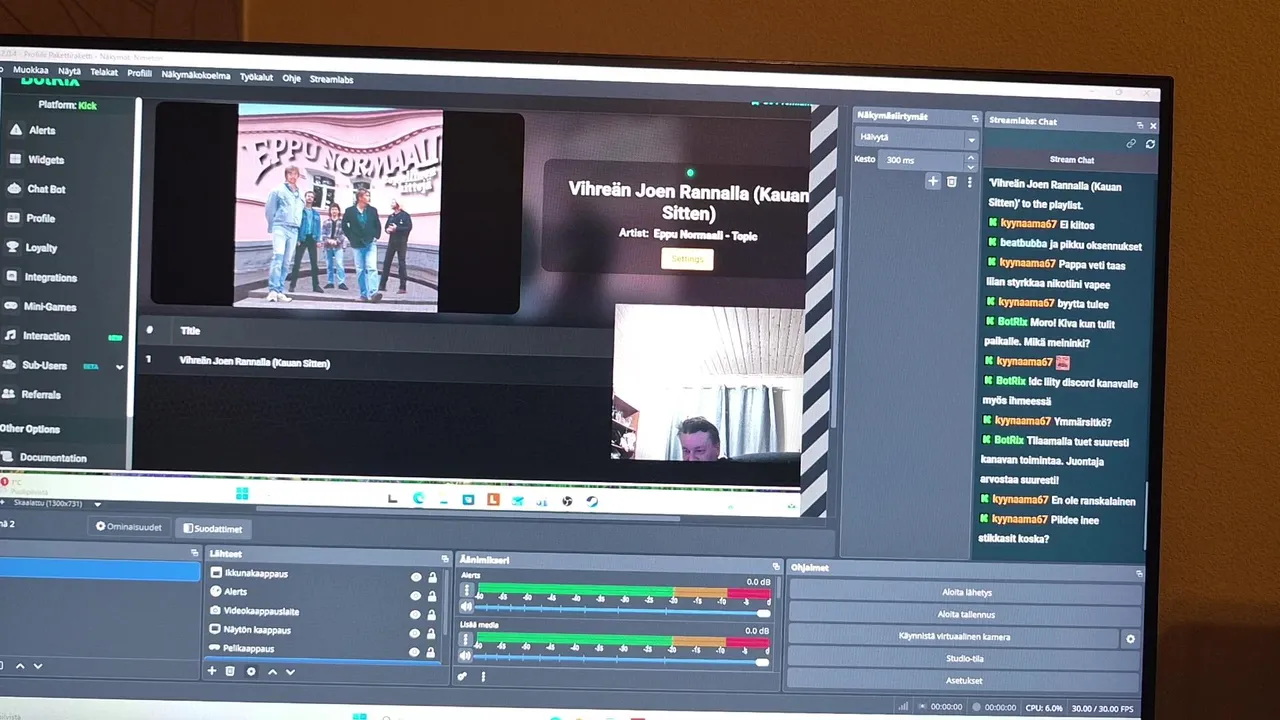Click the link icon in Streamlabs Chat

tap(1131, 144)
